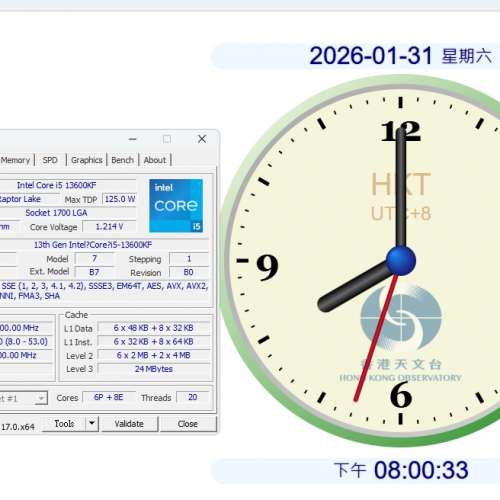Click the Level 3 value 24 MBytes
Image resolution: width=500 pixels, height=500 pixels.
coord(154,369)
